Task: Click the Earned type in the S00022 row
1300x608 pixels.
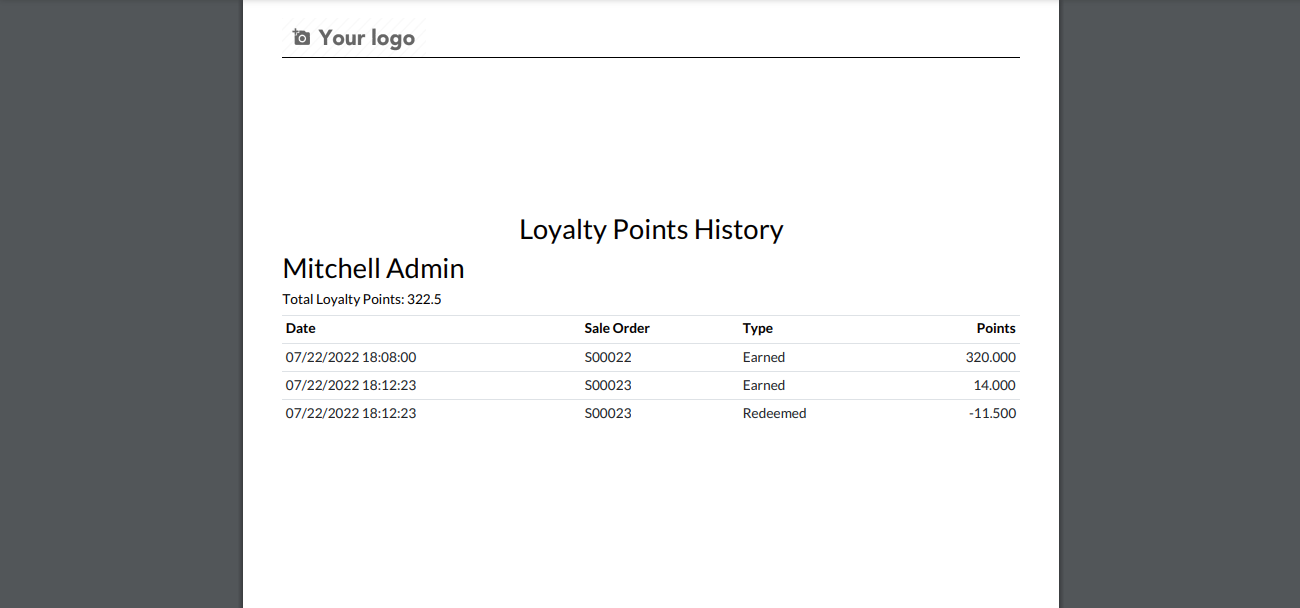Action: pos(764,357)
